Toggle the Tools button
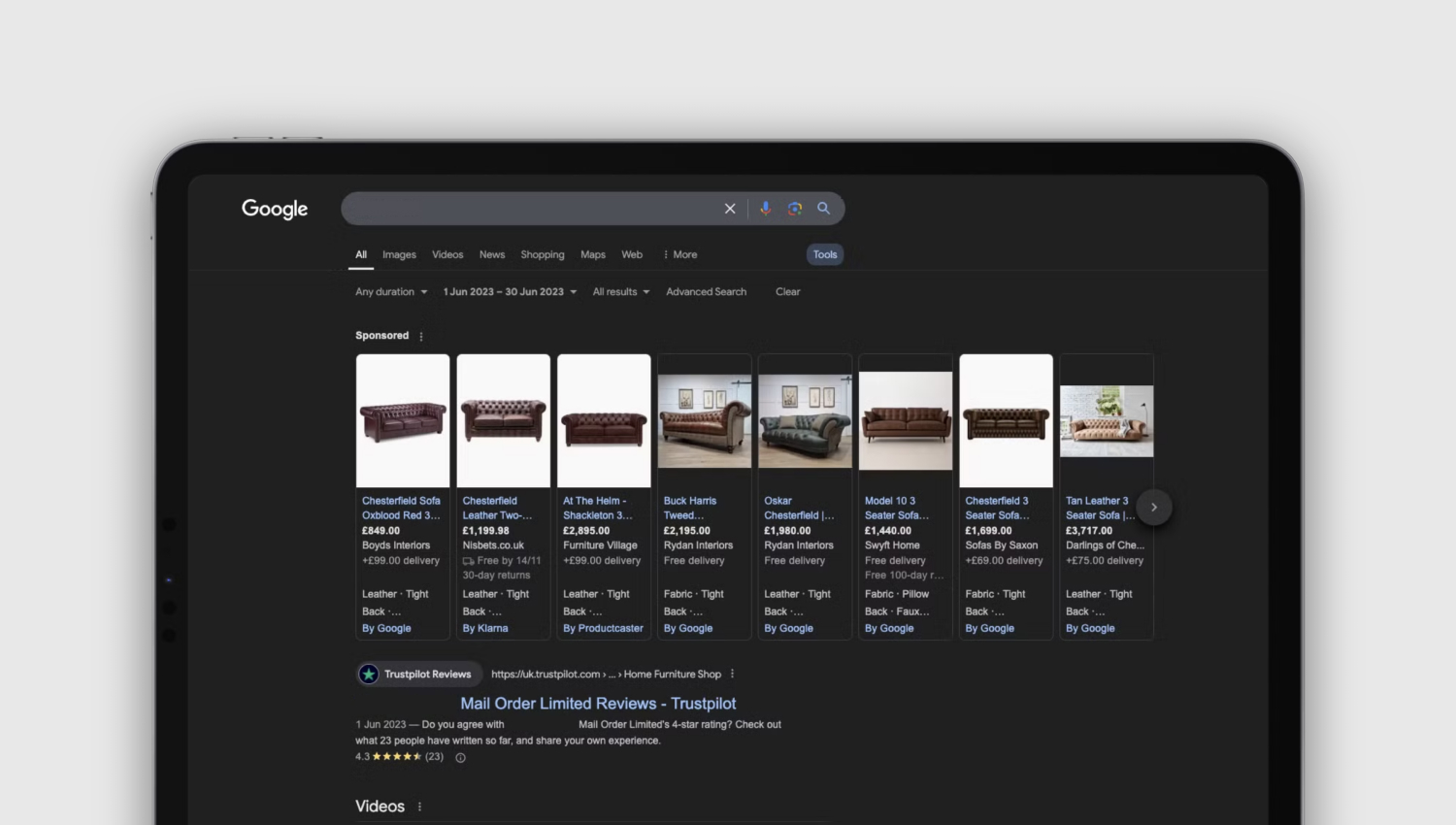The width and height of the screenshot is (1456, 825). (825, 255)
